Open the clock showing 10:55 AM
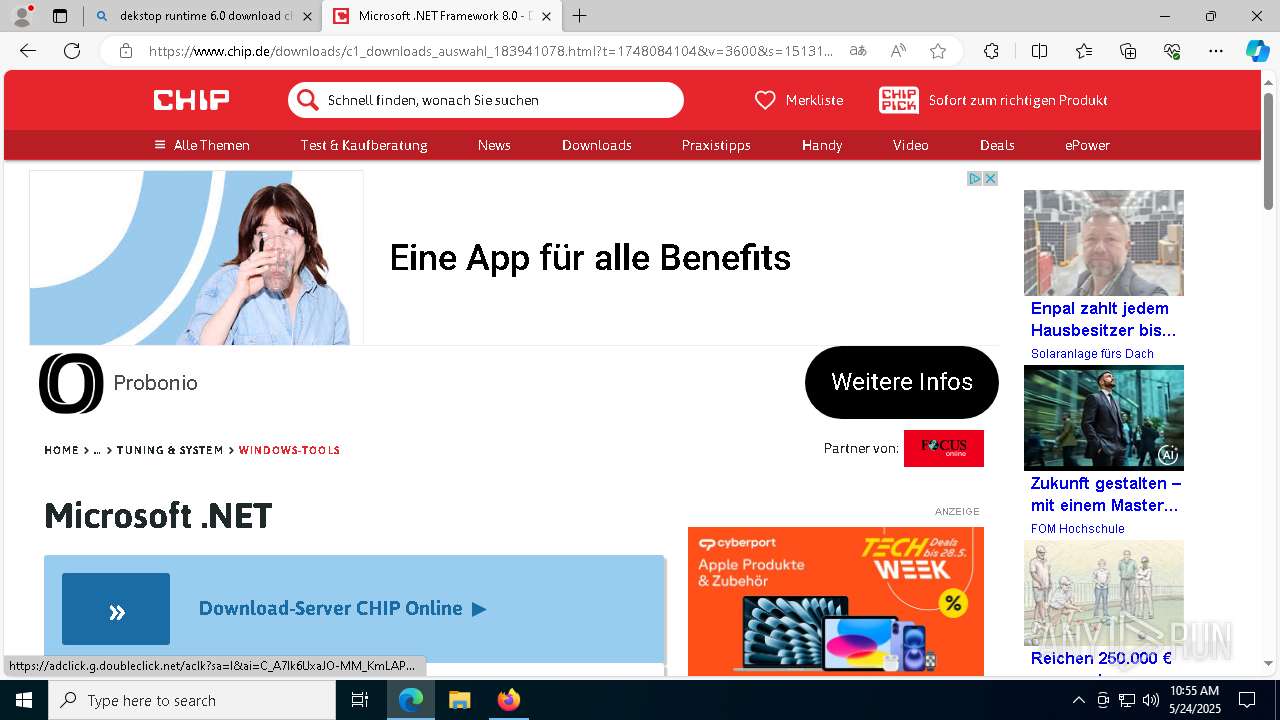 [x=1194, y=700]
